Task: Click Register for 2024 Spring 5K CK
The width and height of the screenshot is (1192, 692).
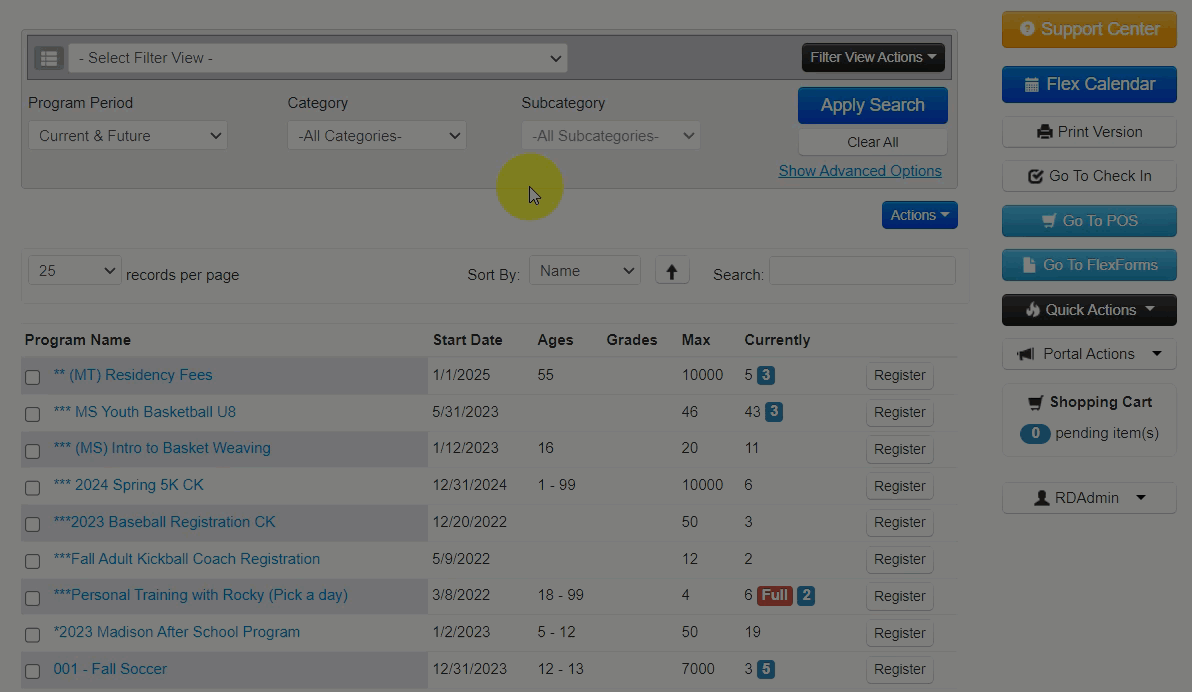Action: click(899, 486)
